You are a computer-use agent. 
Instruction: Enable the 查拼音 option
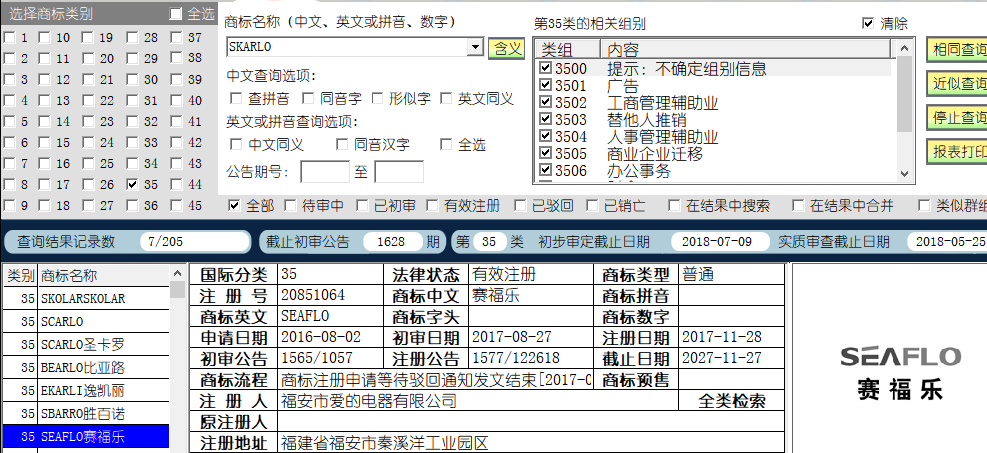coord(236,98)
